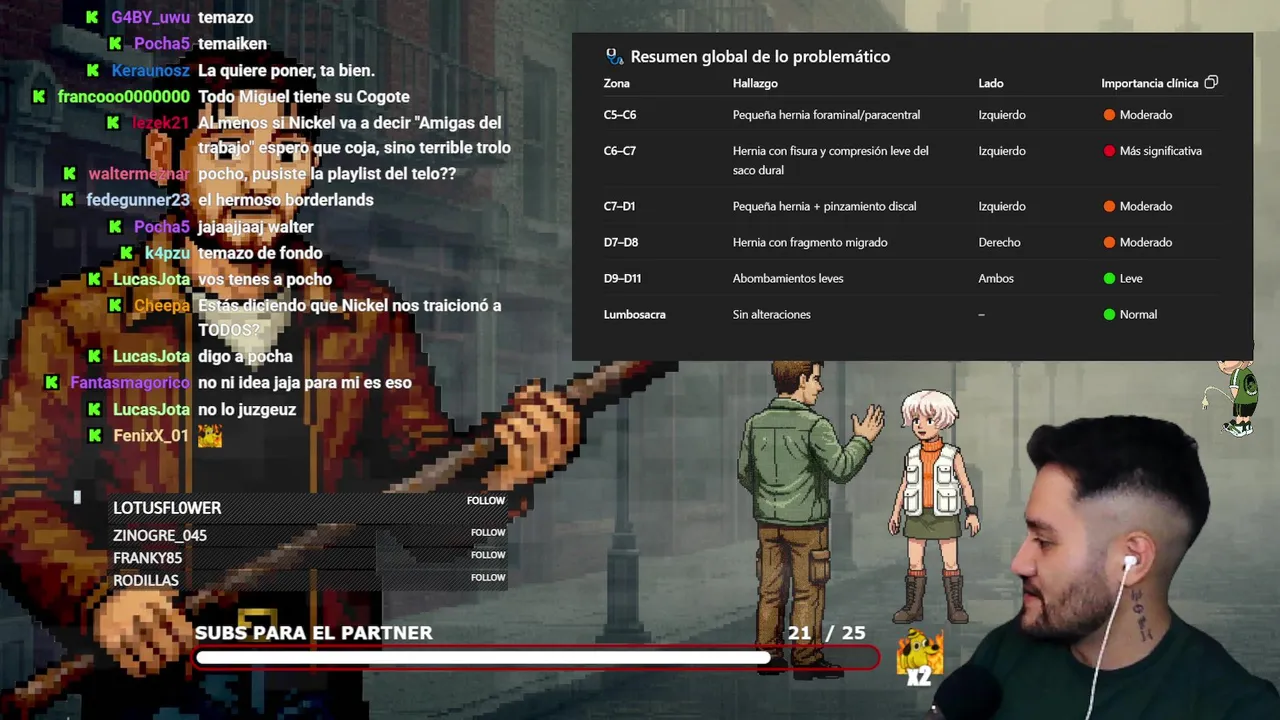Click the Lado column header

click(991, 83)
